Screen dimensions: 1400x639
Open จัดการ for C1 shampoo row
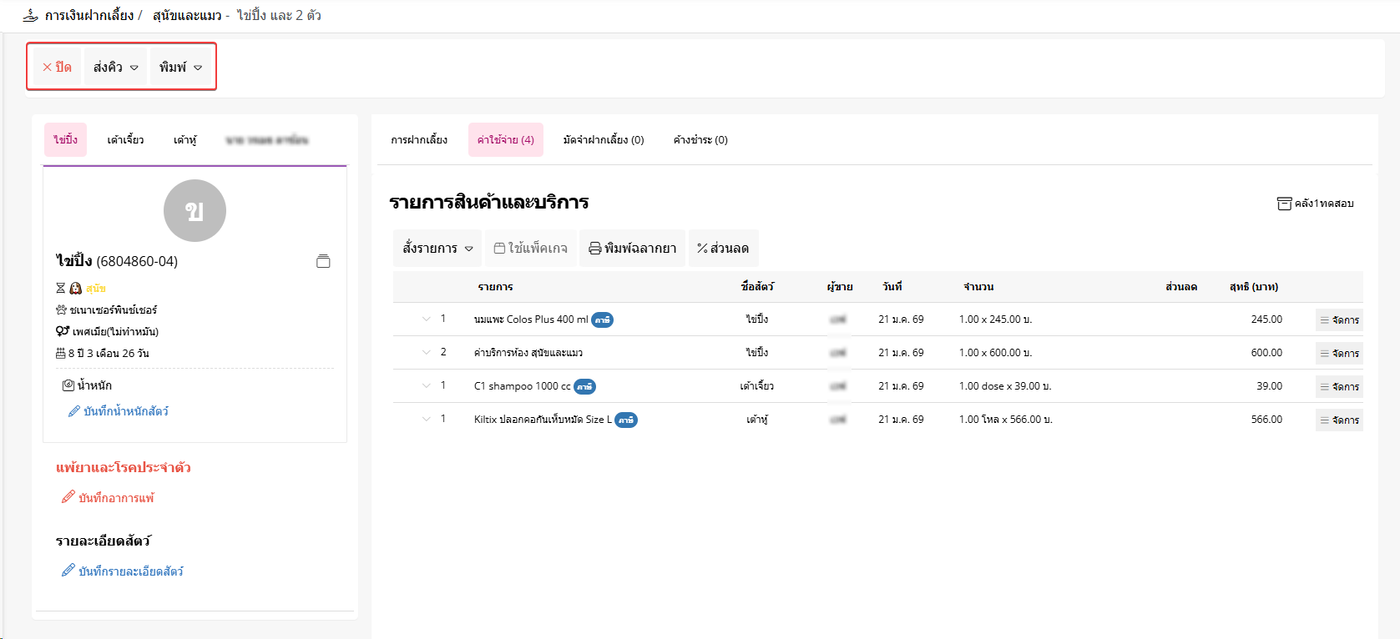click(1339, 386)
